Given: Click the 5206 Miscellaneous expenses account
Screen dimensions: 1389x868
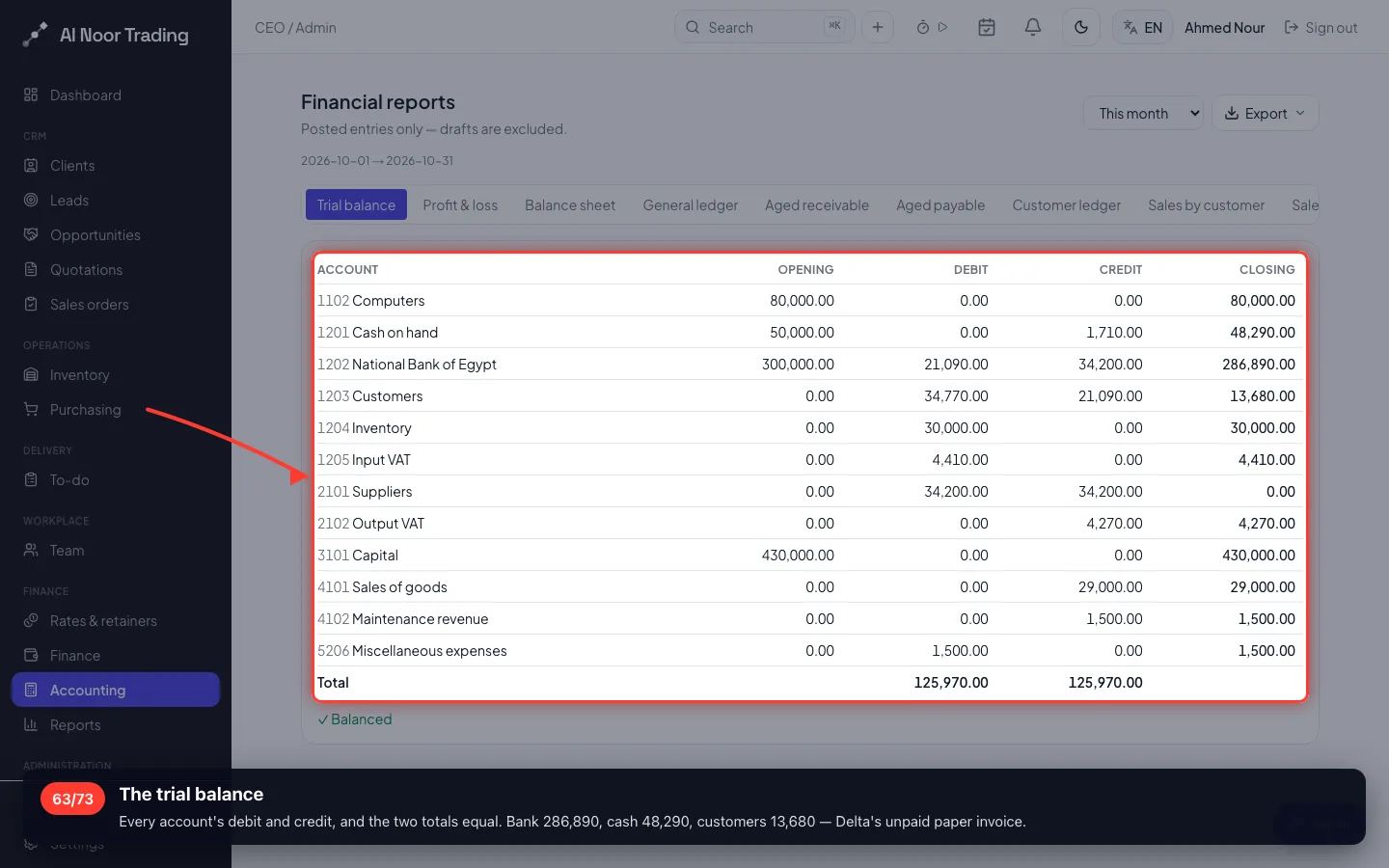Looking at the screenshot, I should point(810,650).
